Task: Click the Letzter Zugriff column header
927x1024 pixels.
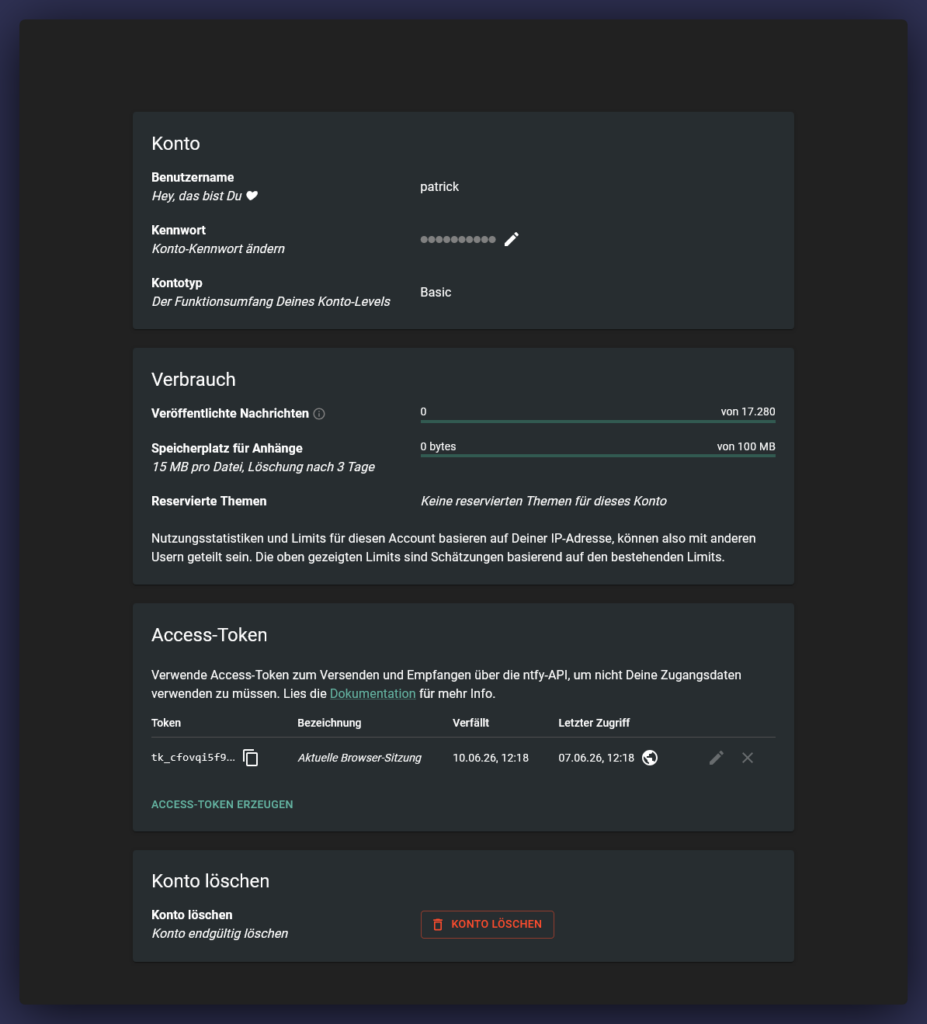Action: pyautogui.click(x=594, y=723)
